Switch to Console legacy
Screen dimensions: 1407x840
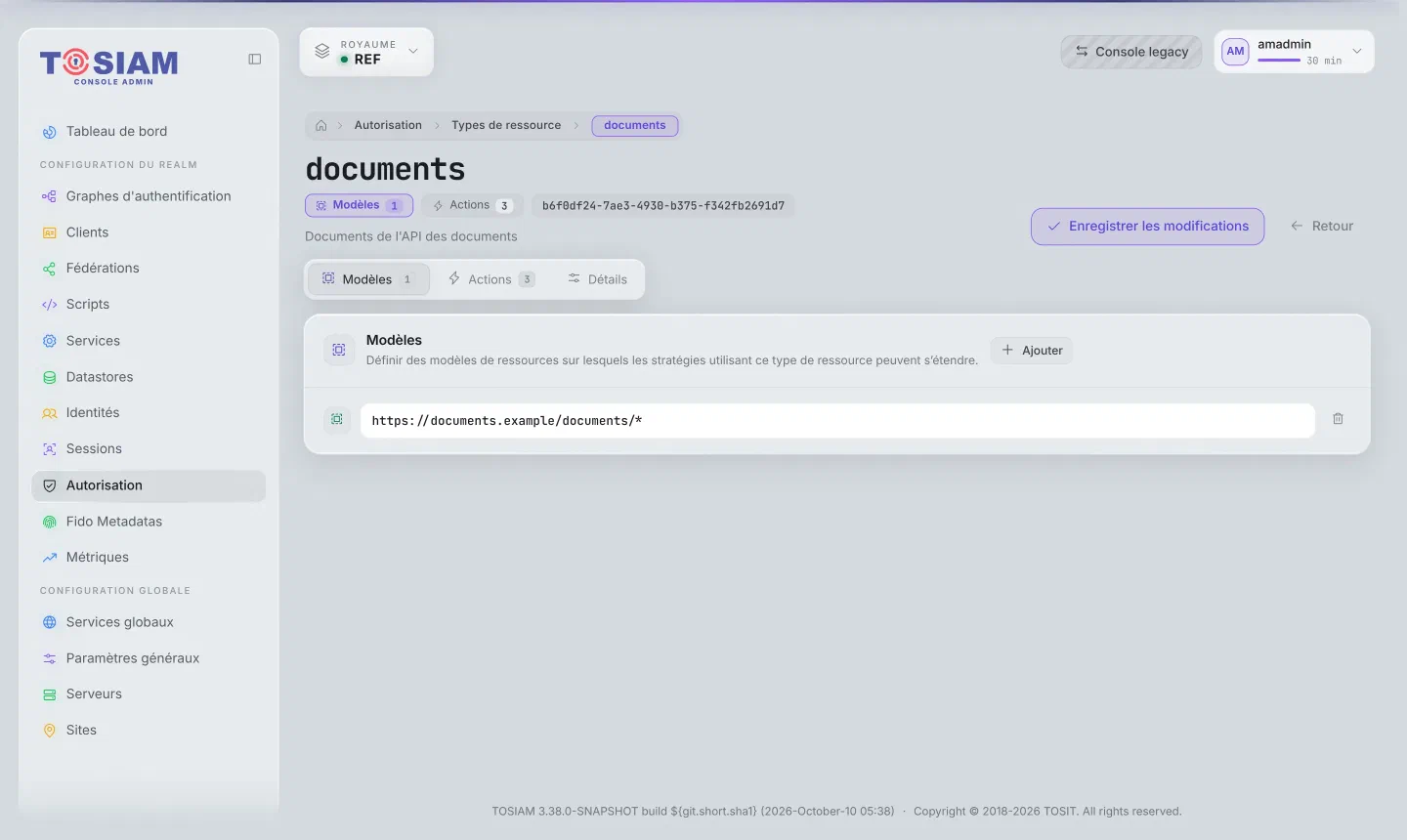(x=1131, y=52)
